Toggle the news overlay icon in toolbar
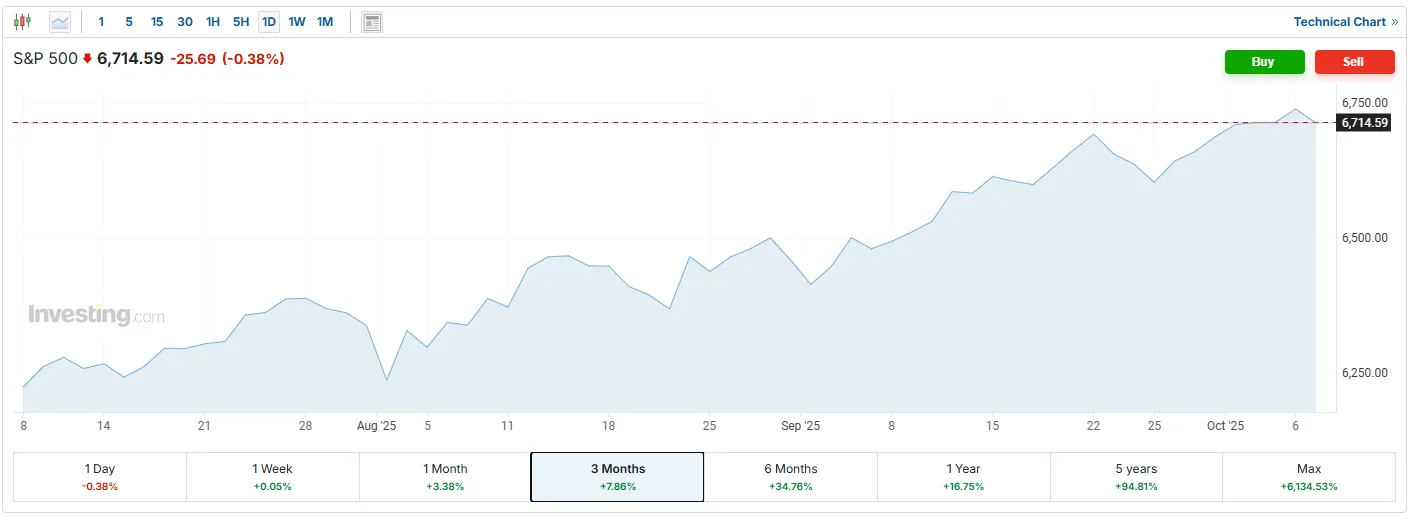Viewport: 1415px width, 519px height. pos(372,22)
